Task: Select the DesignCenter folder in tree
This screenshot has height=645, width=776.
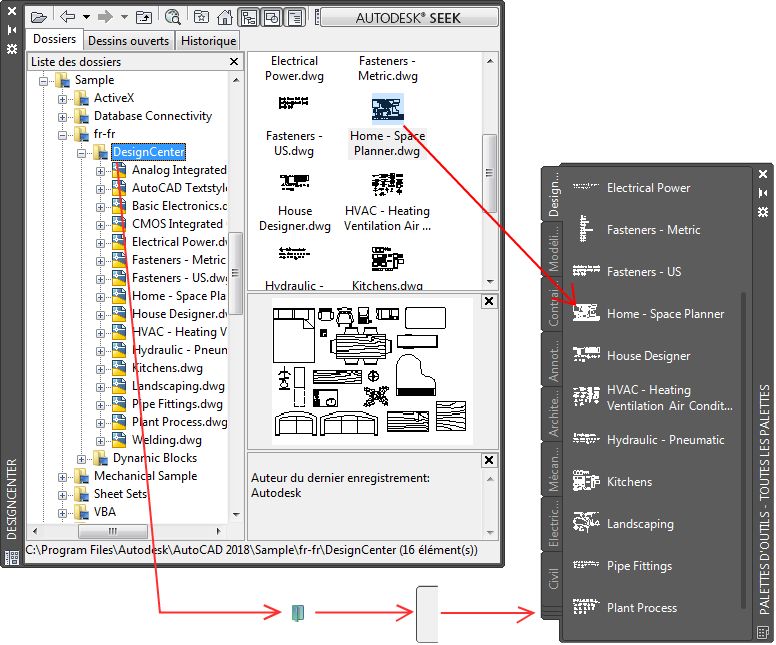Action: click(x=148, y=152)
